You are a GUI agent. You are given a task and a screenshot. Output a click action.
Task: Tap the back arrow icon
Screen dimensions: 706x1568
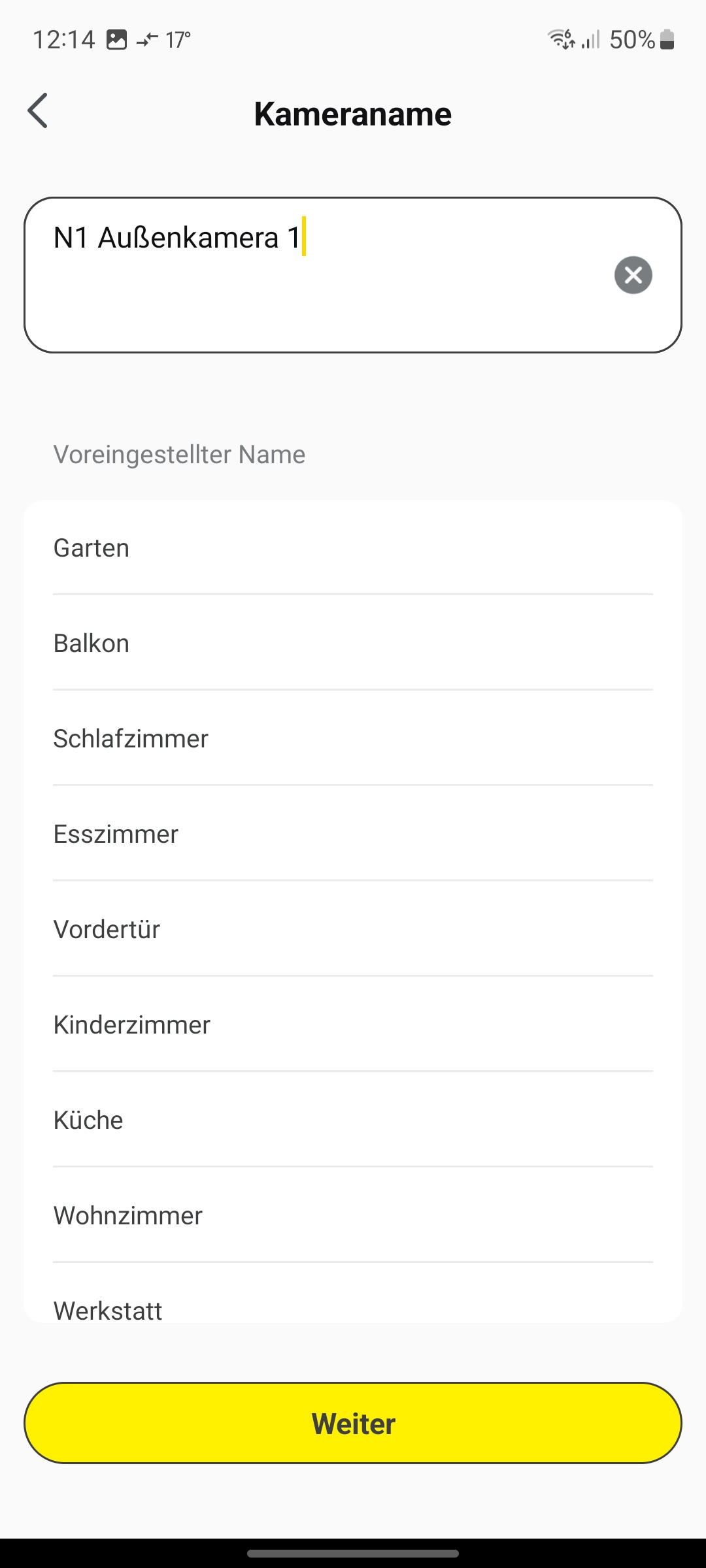point(38,111)
